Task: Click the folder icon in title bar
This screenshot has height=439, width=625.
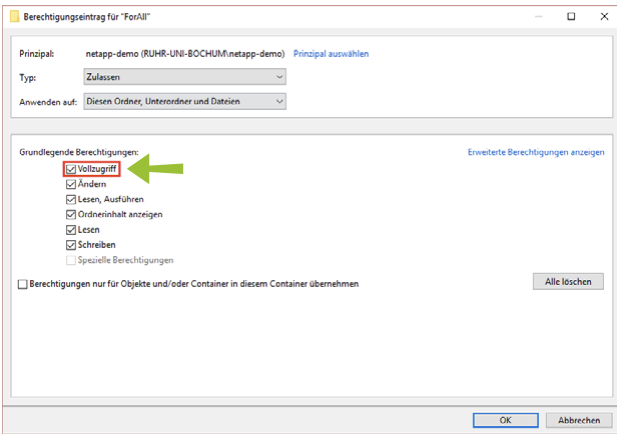Action: [14, 16]
